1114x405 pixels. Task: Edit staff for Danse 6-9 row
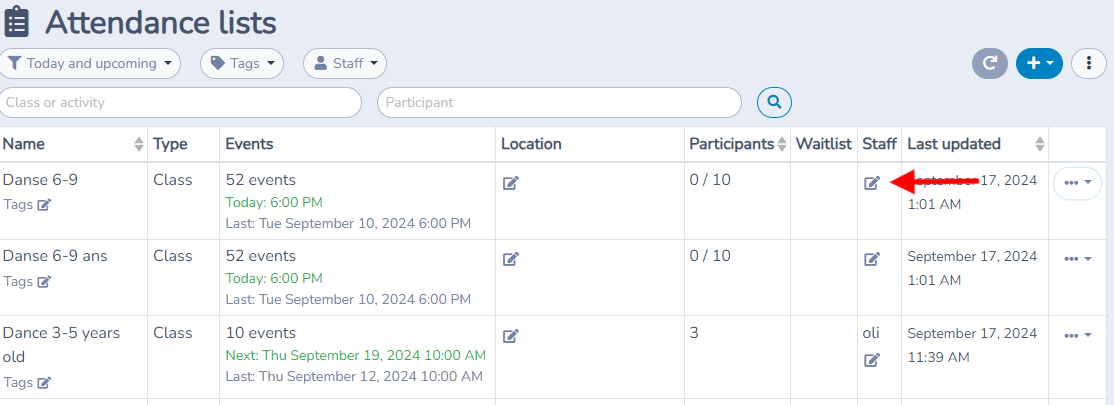[x=872, y=183]
